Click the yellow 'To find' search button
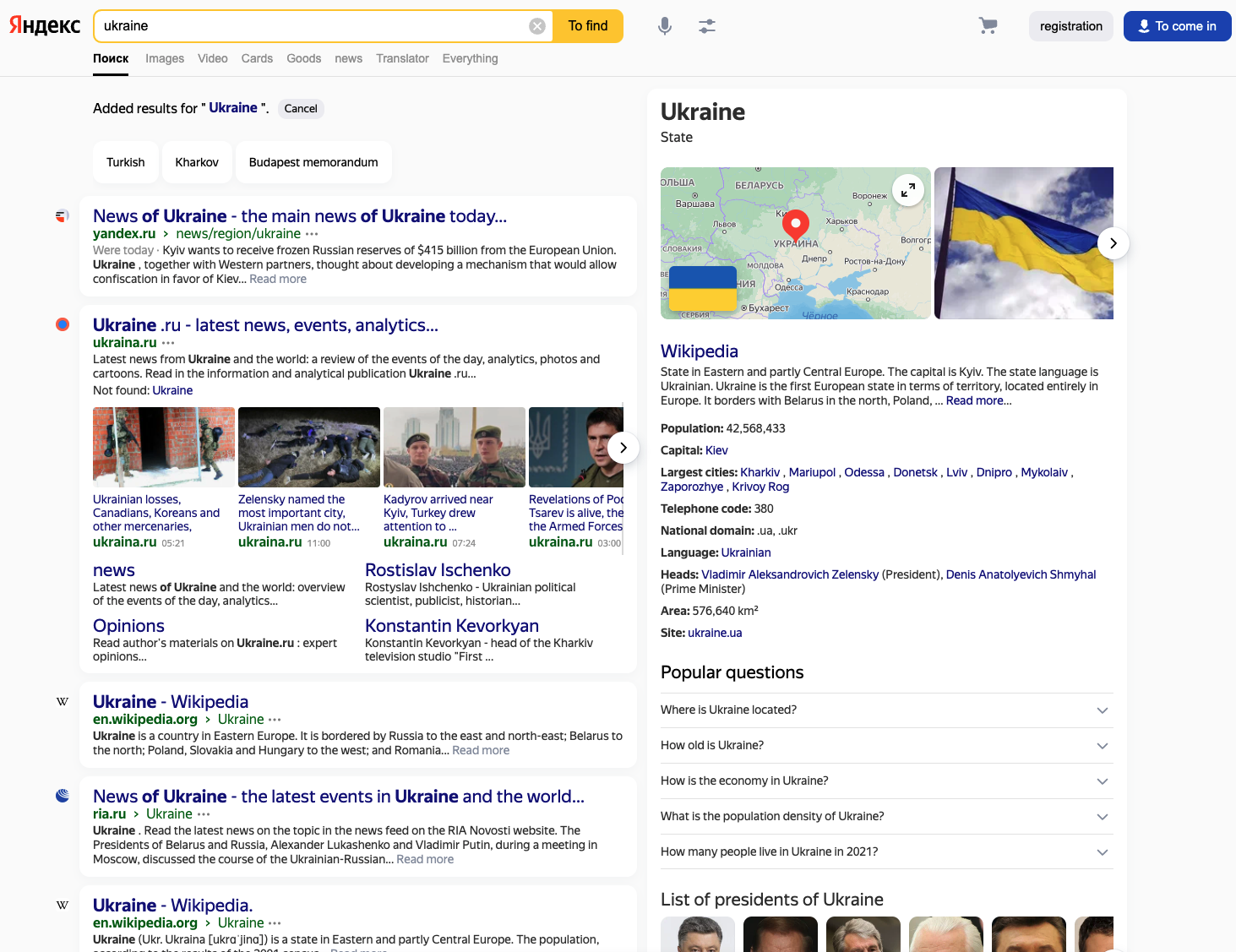This screenshot has width=1236, height=952. [588, 26]
